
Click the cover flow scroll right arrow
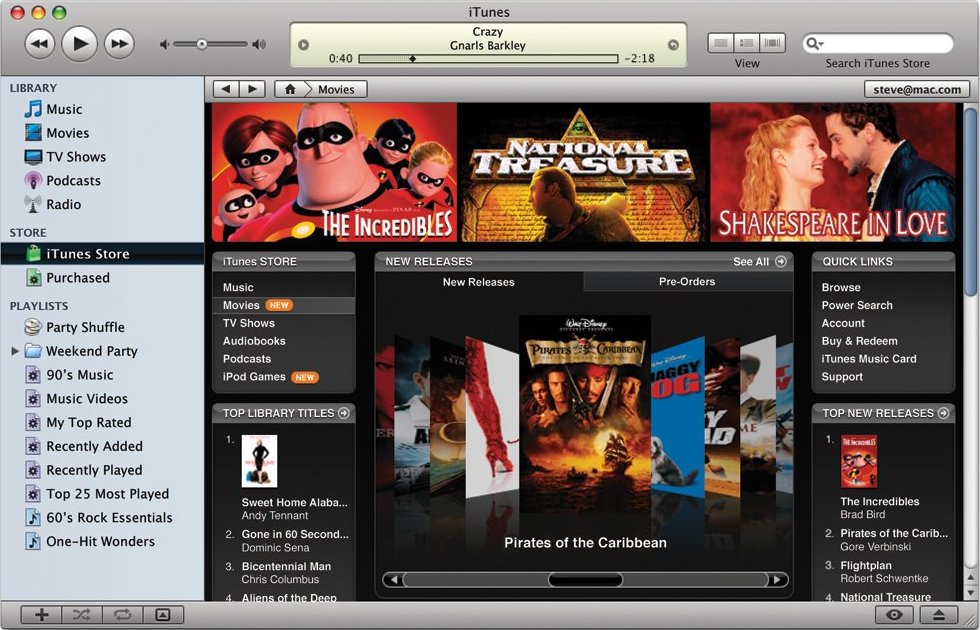pyautogui.click(x=777, y=580)
